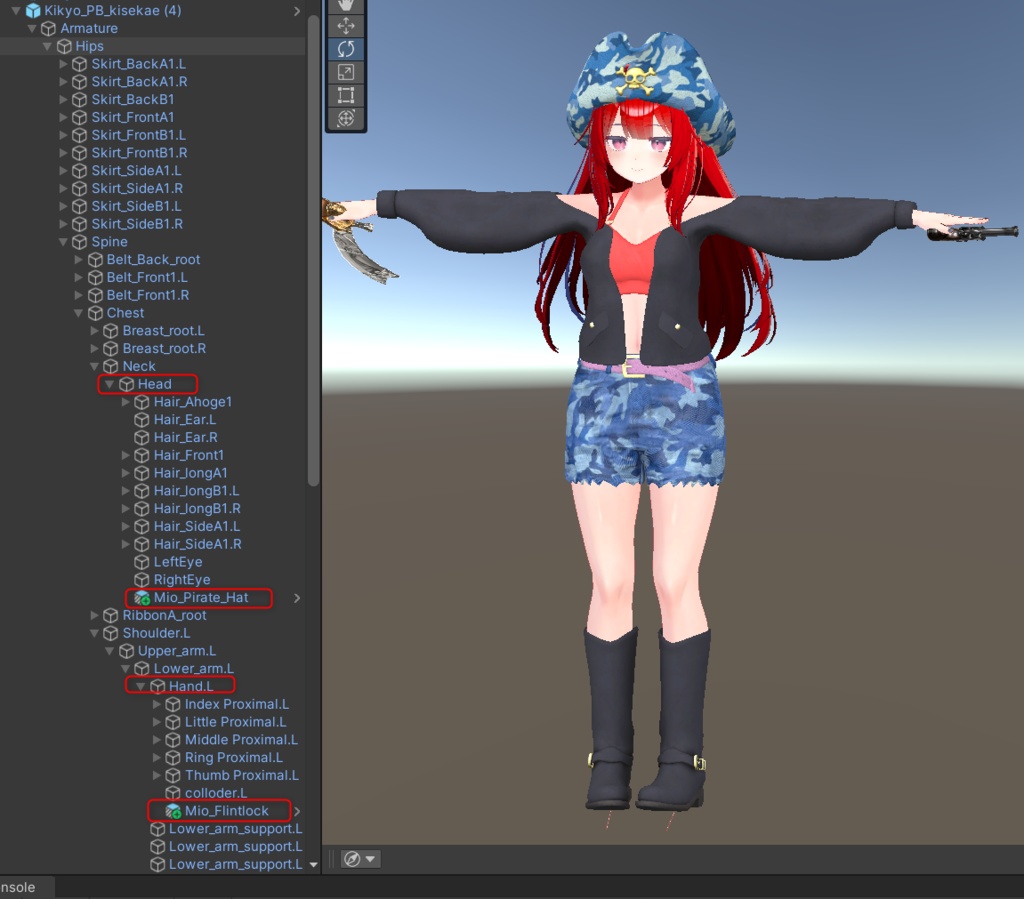Viewport: 1024px width, 899px height.
Task: Collapse the Armature node
Action: click(x=31, y=28)
